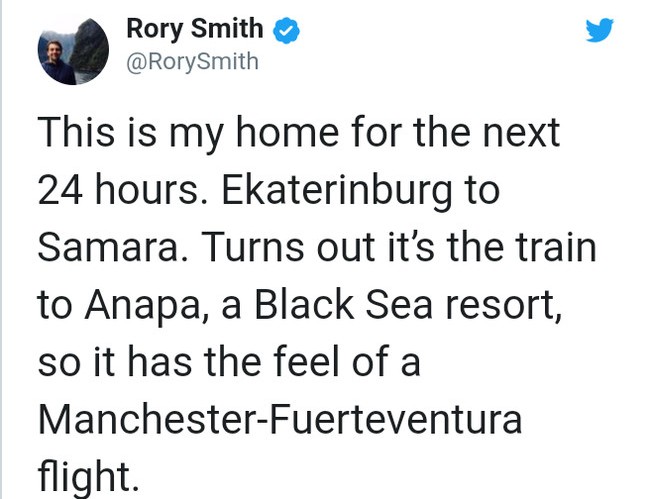Screen dimensions: 650x499
Task: Click the word Anapa in the tweet
Action: coord(146,305)
